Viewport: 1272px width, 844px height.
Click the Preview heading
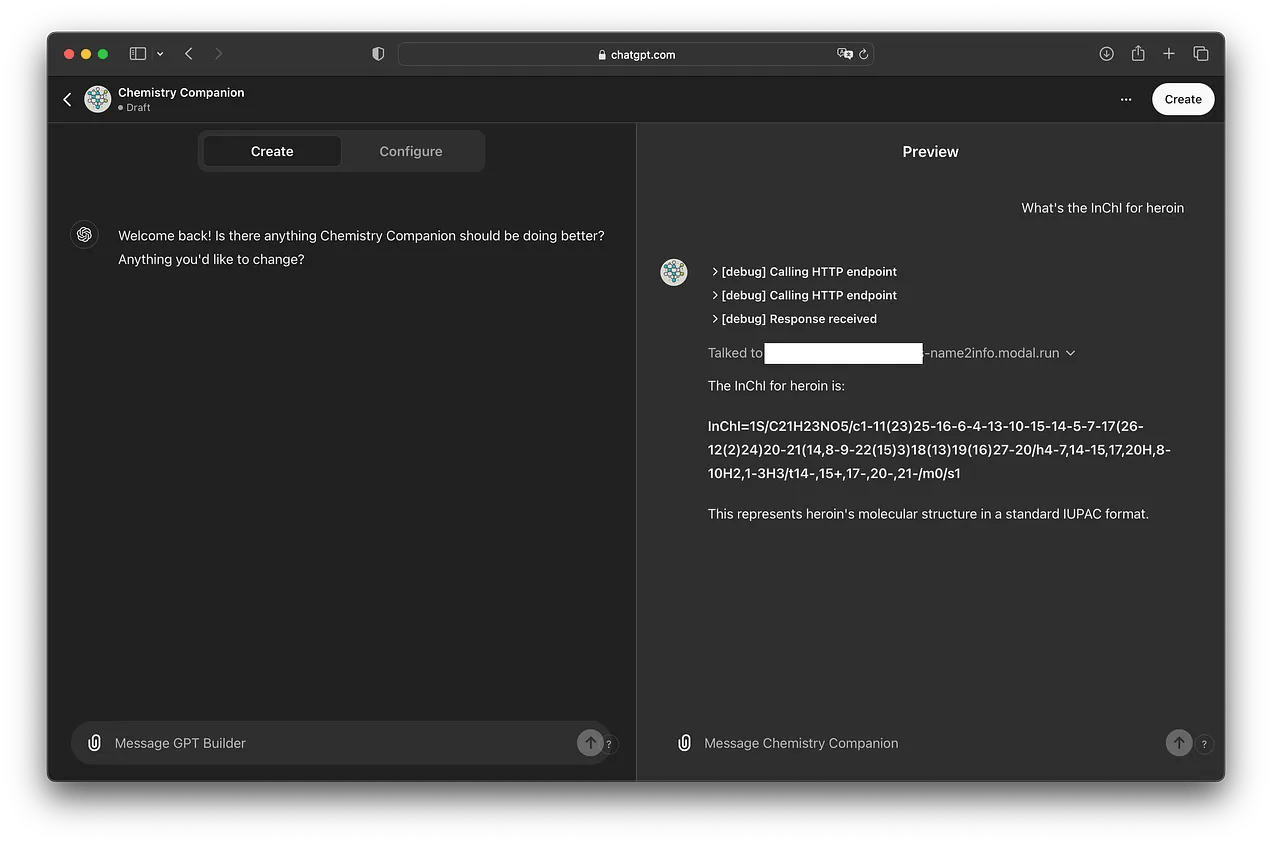pyautogui.click(x=930, y=152)
